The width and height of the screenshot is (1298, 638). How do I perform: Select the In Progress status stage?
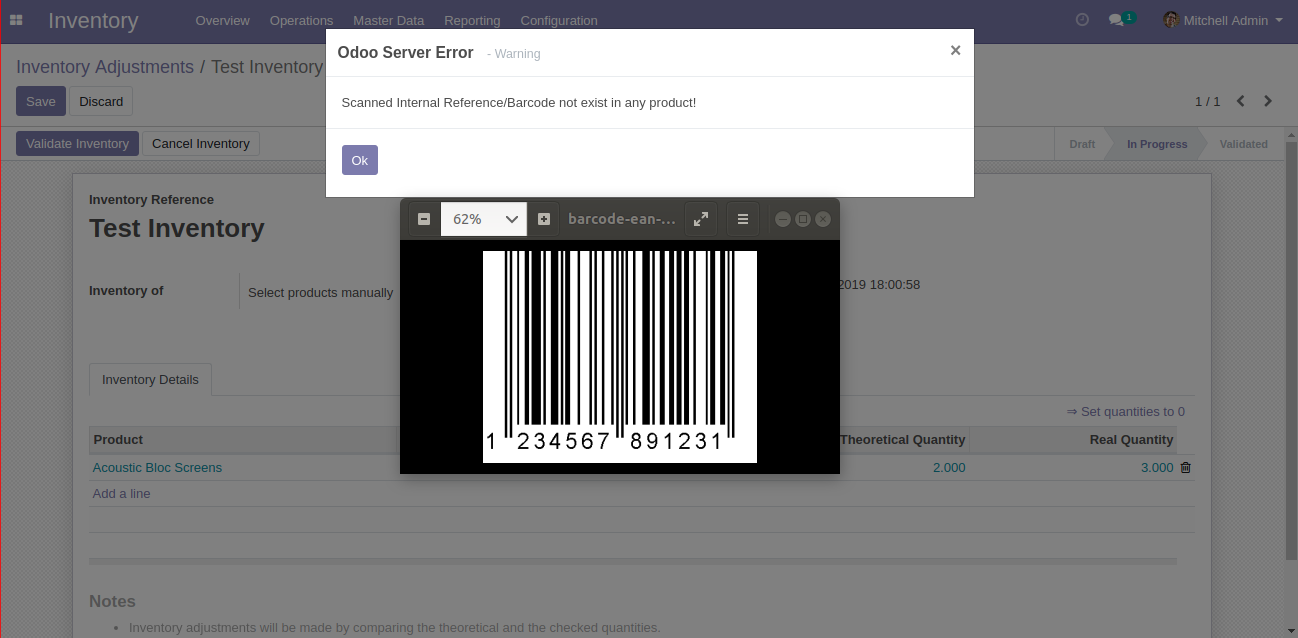(x=1157, y=144)
